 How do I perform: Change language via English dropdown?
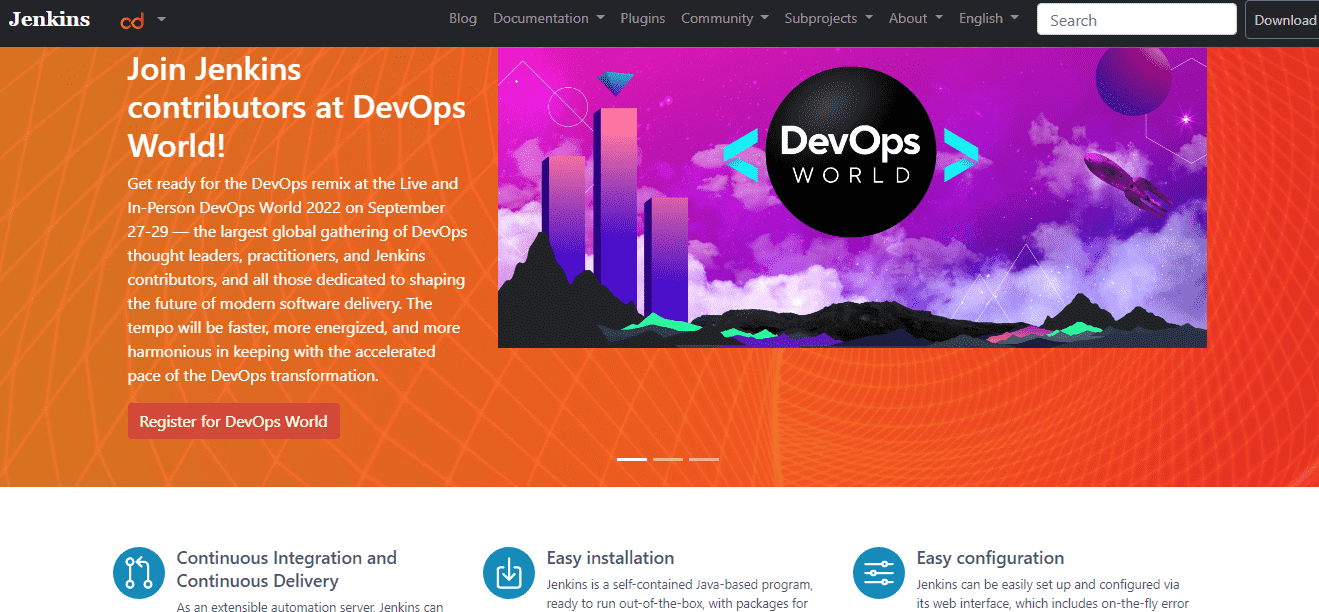click(x=989, y=18)
